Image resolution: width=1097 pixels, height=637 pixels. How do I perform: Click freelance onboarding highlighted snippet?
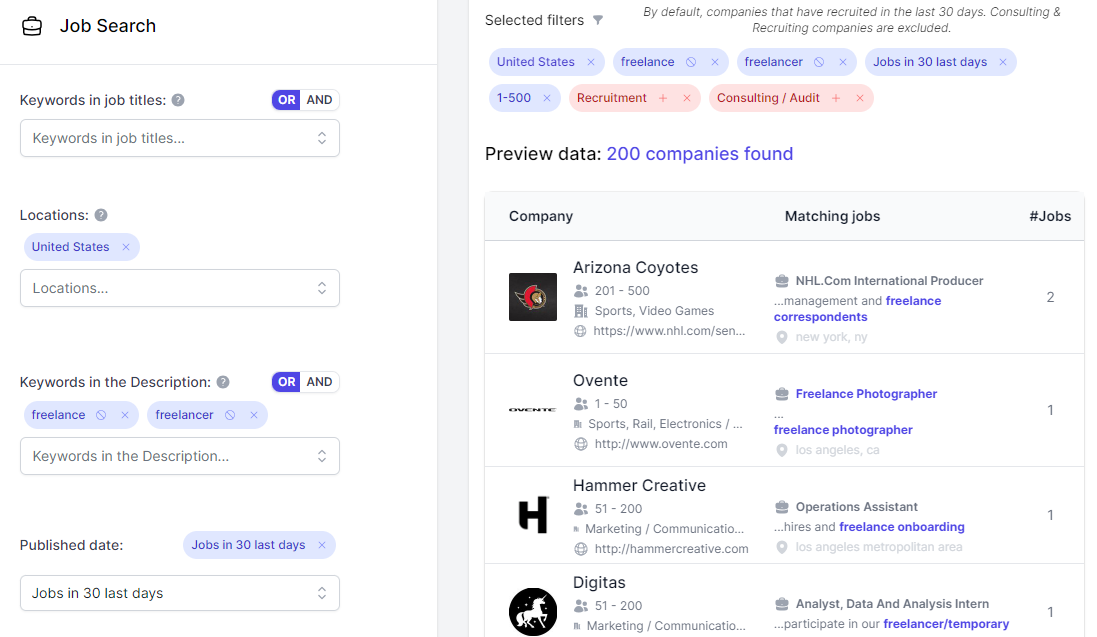tap(902, 527)
